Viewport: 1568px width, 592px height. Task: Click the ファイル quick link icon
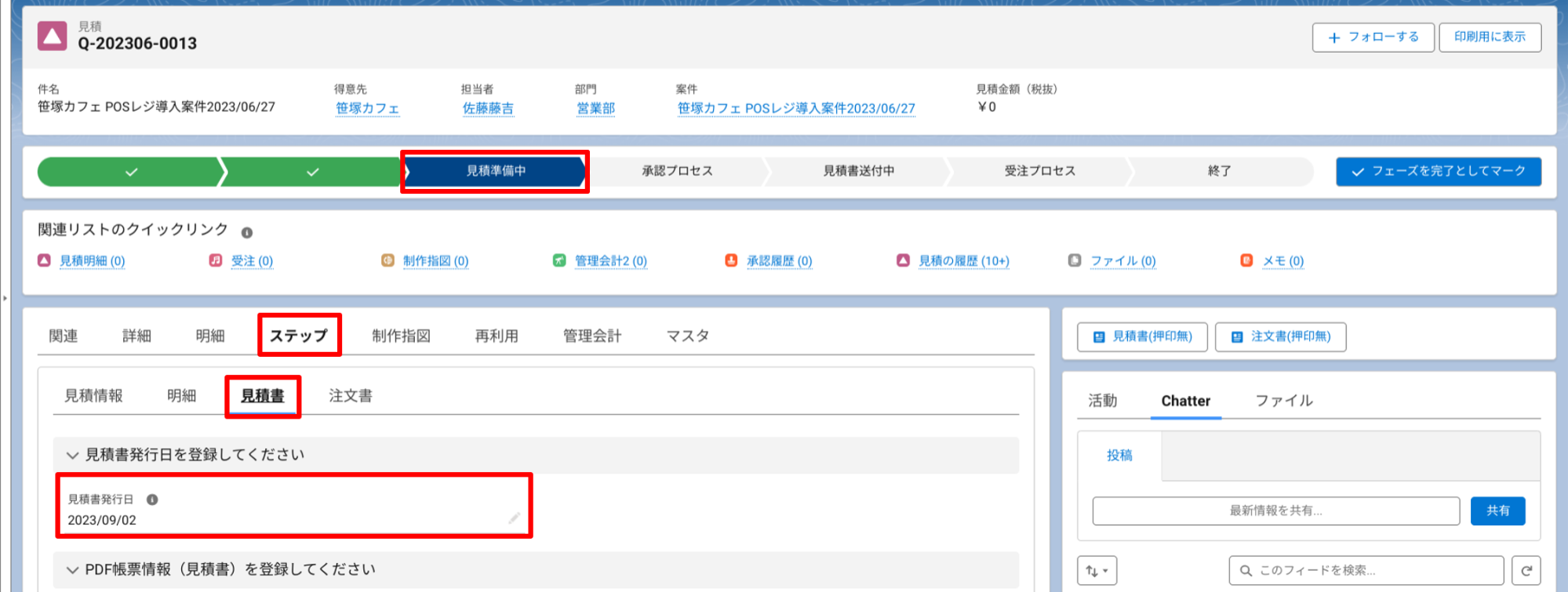1075,260
